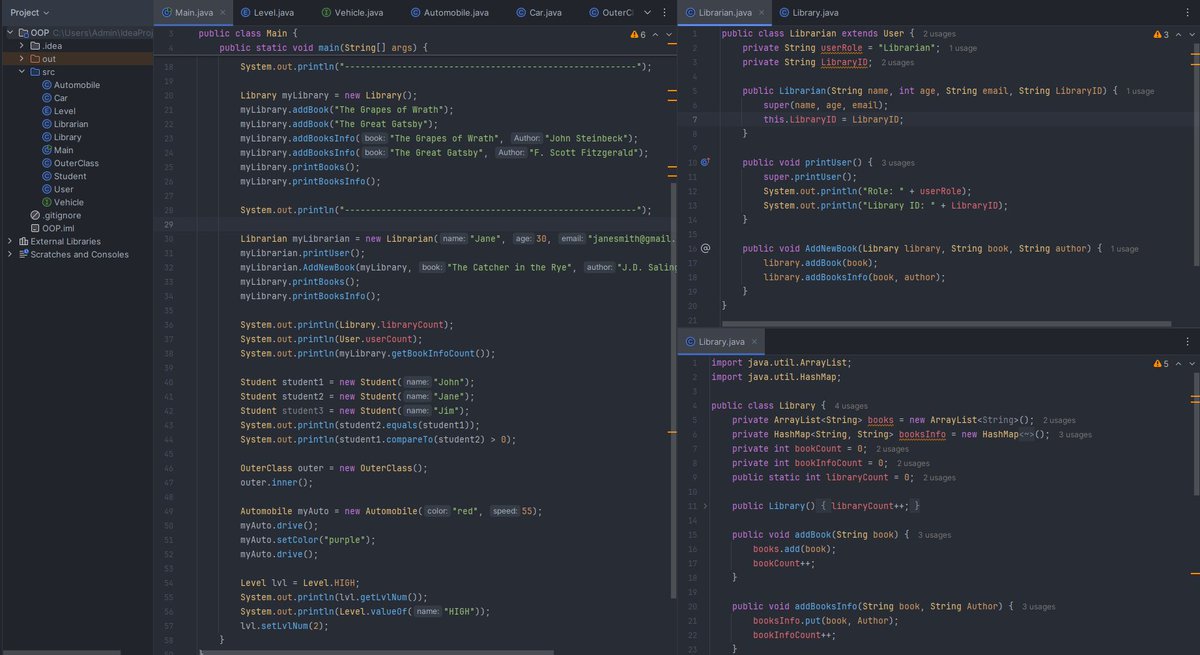This screenshot has width=1200, height=655.
Task: Close Library.java tab in bottom-right editor
Action: 755,342
